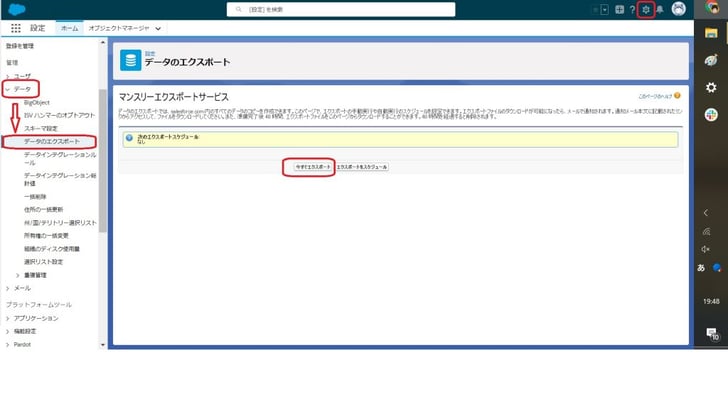Open the Slack icon in the taskbar

pos(711,114)
